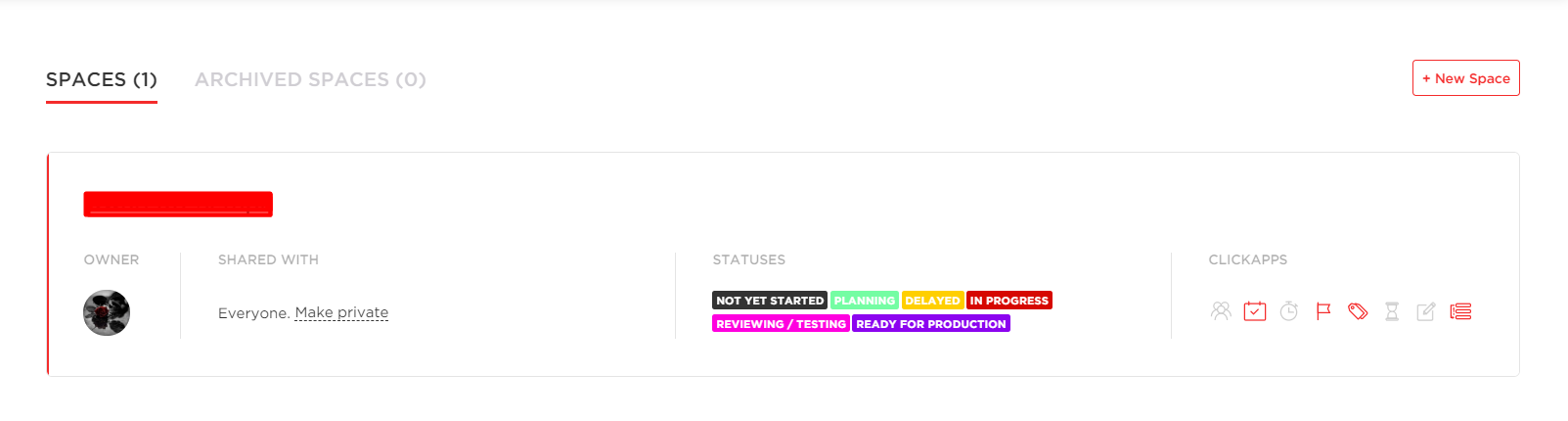Click the Not Yet Started status tag
This screenshot has width=1568, height=421.
[x=770, y=301]
